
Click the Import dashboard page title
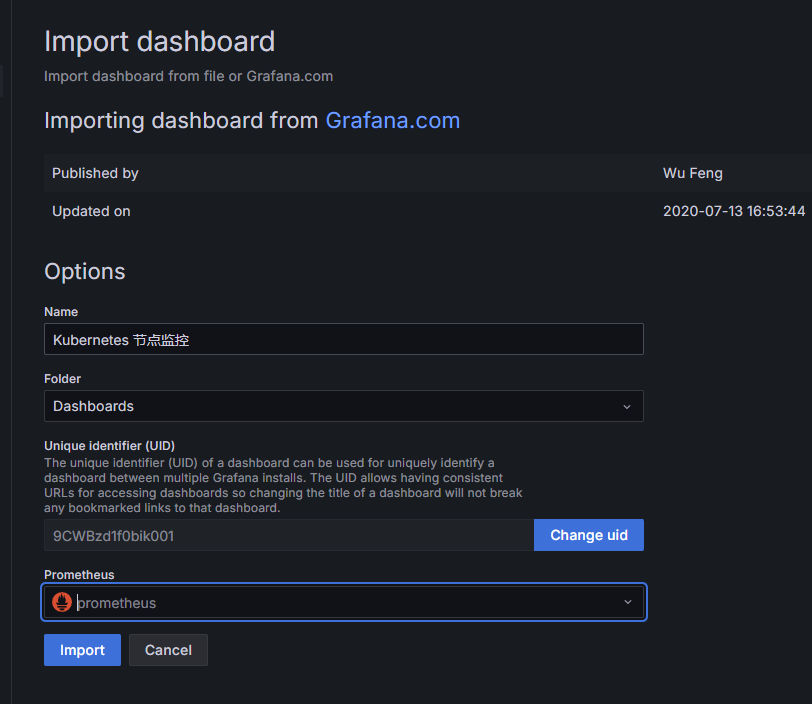pyautogui.click(x=159, y=42)
